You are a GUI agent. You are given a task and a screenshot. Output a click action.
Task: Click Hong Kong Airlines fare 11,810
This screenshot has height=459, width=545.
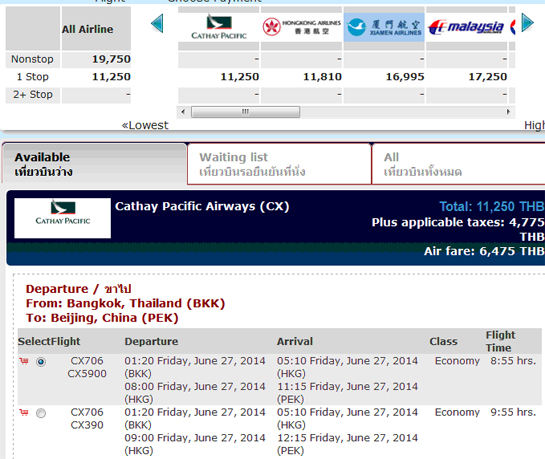(x=323, y=77)
